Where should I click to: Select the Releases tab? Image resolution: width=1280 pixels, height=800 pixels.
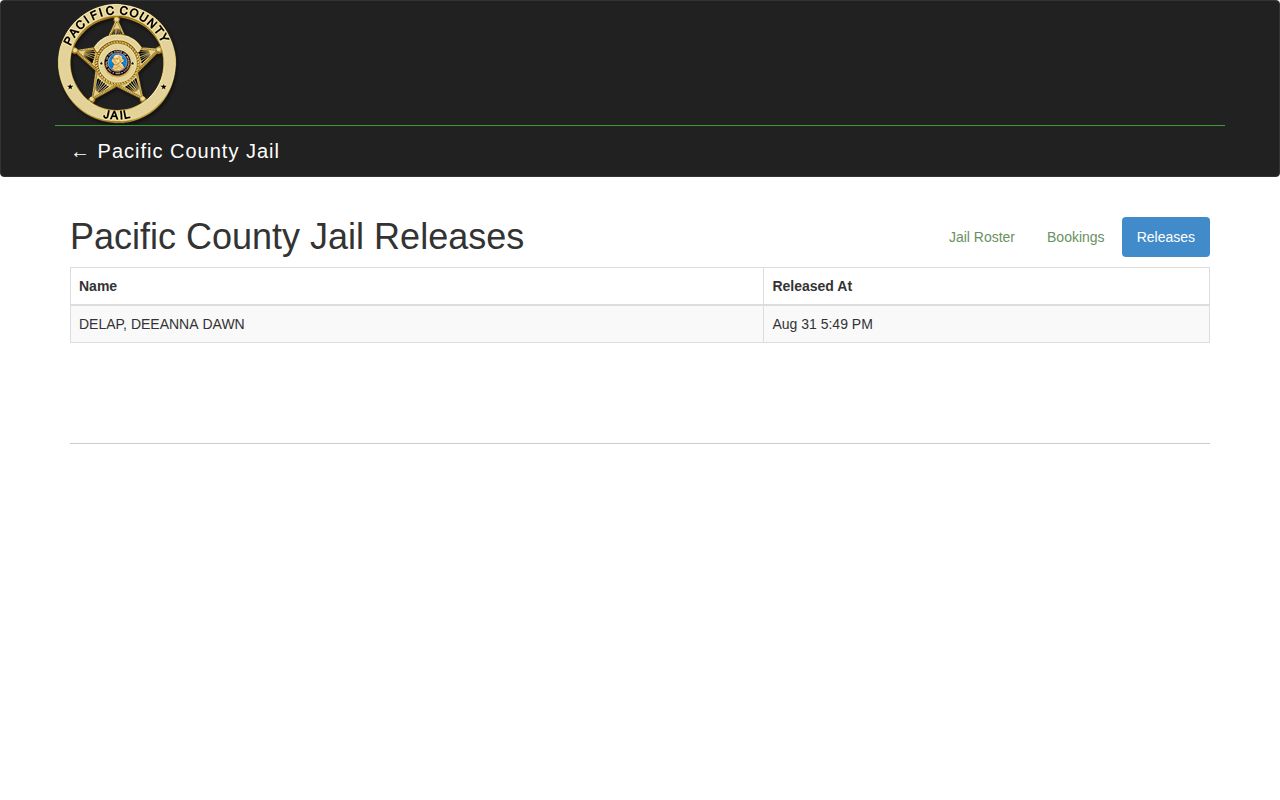1166,237
